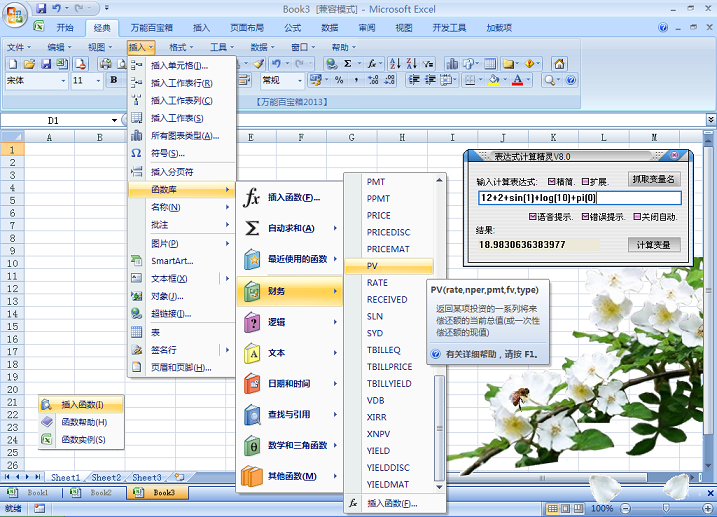The width and height of the screenshot is (717, 517).
Task: Expand the 批注 submenu
Action: tap(182, 225)
